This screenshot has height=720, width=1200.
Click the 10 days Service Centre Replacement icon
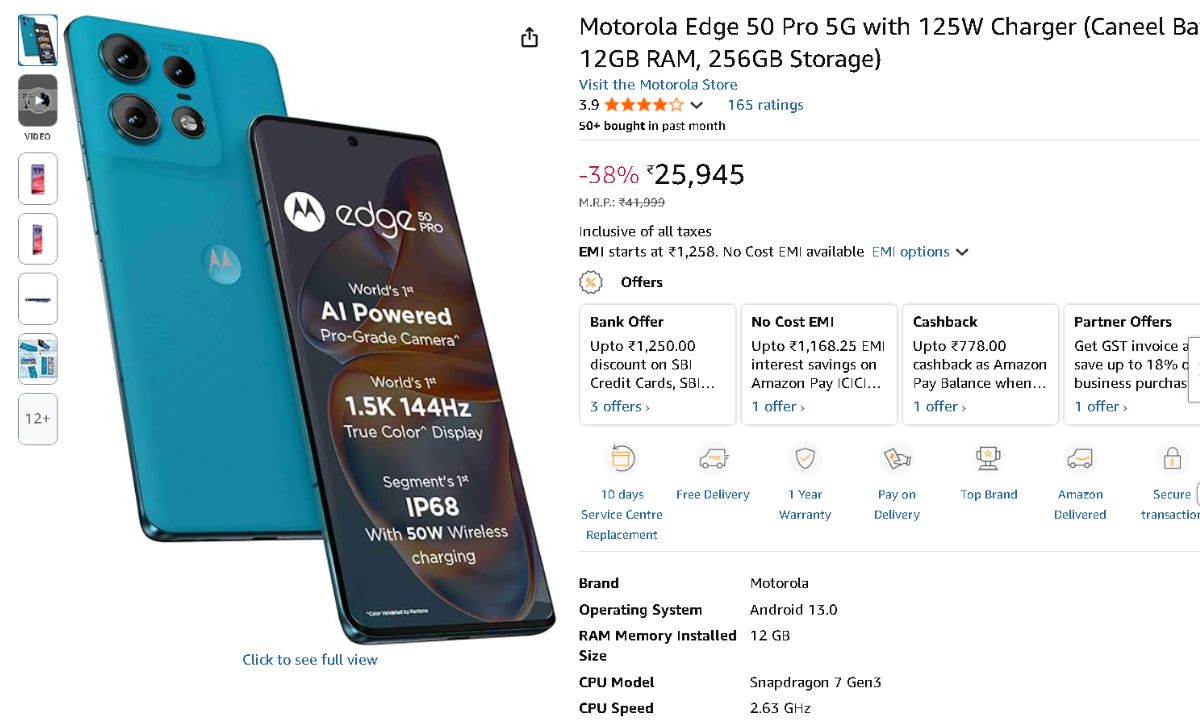click(622, 459)
